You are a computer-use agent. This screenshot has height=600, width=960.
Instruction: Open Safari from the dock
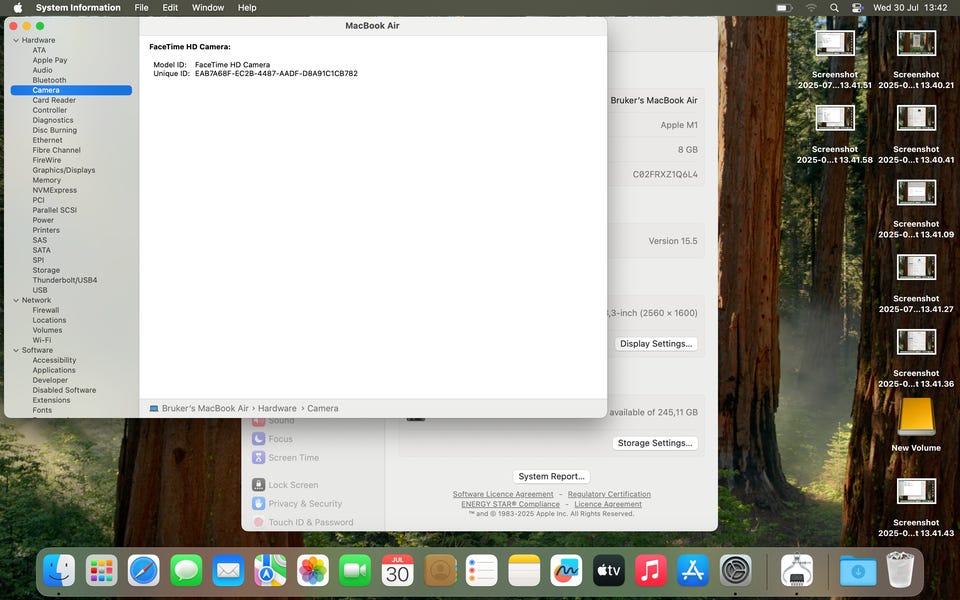pyautogui.click(x=143, y=571)
